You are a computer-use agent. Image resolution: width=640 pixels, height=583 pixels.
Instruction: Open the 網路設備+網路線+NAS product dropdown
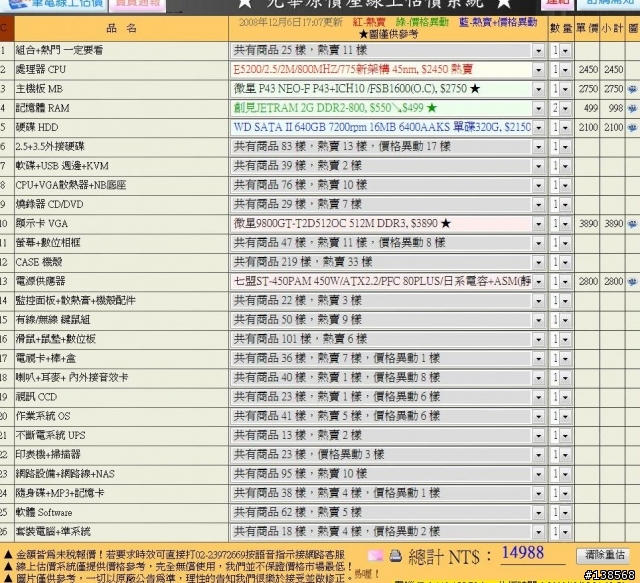pyautogui.click(x=387, y=474)
